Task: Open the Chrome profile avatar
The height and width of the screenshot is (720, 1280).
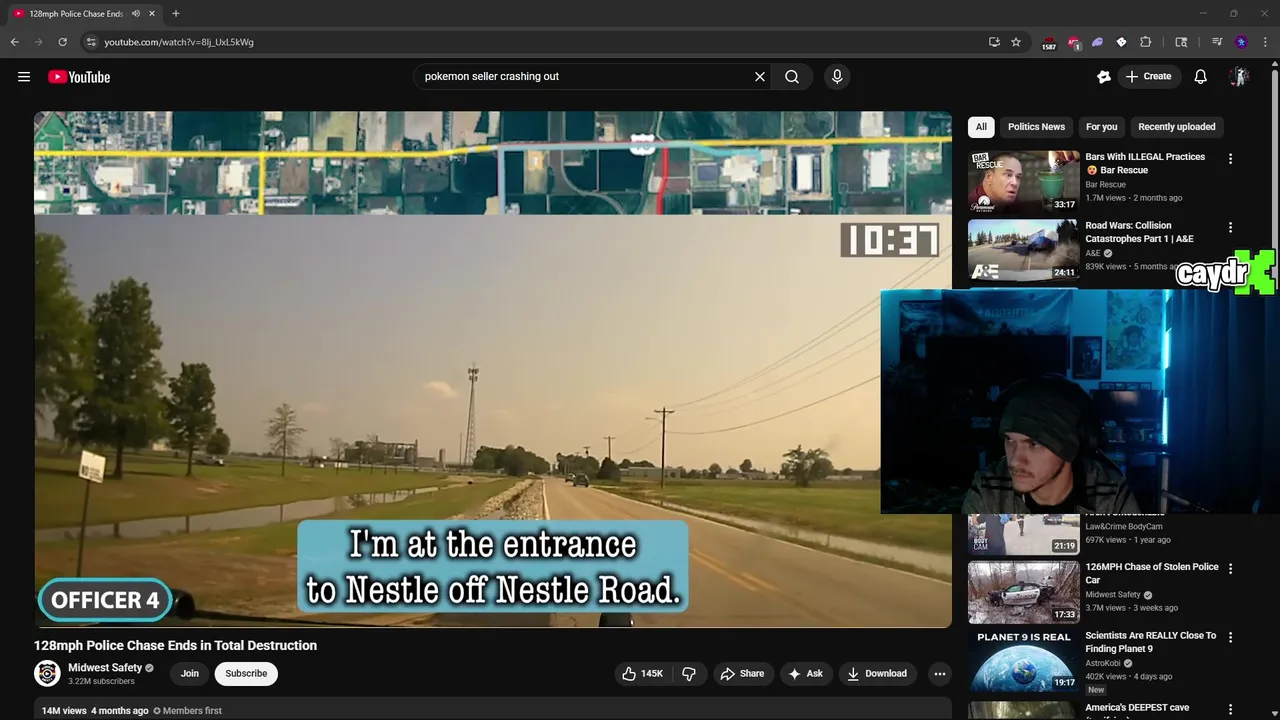Action: click(x=1241, y=42)
